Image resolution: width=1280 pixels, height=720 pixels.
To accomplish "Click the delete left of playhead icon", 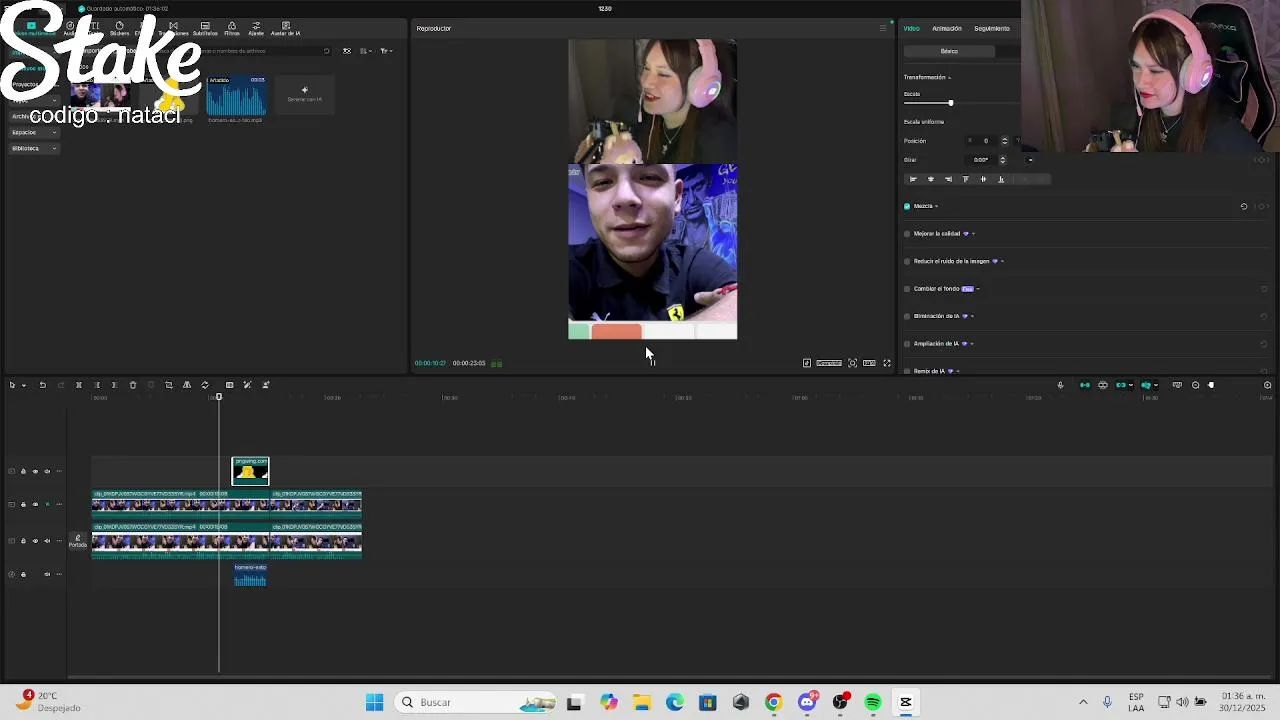I will click(x=96, y=385).
